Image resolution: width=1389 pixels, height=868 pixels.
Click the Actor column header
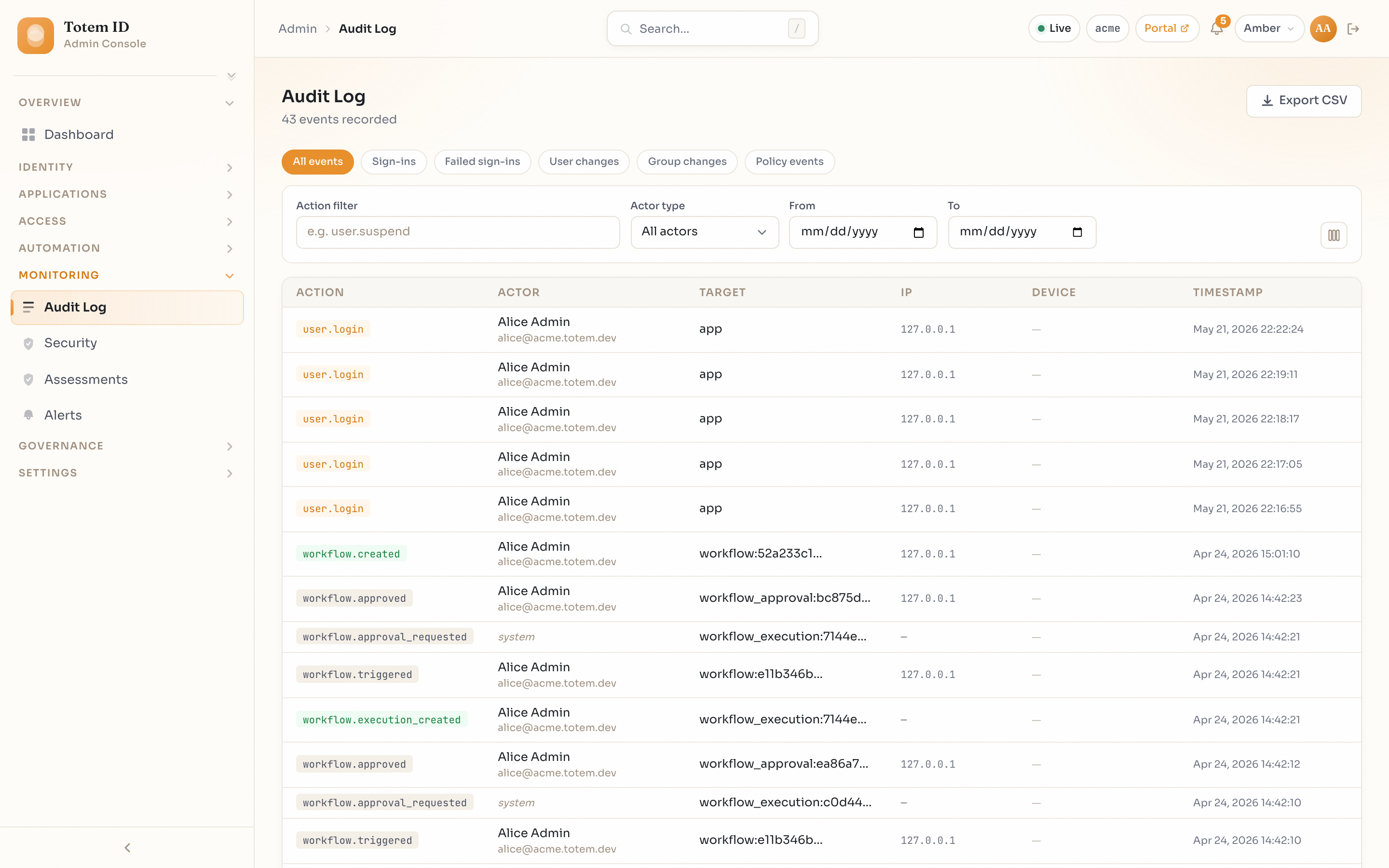click(x=518, y=292)
